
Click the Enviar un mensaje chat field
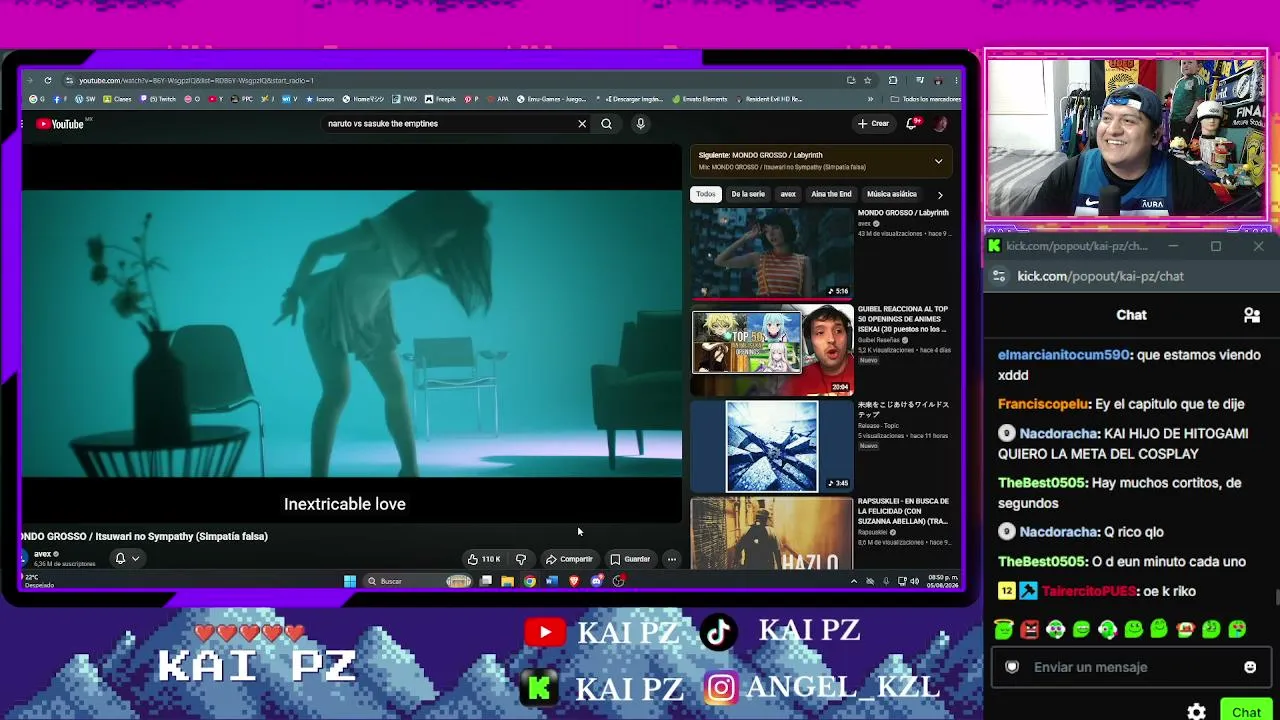pos(1130,667)
